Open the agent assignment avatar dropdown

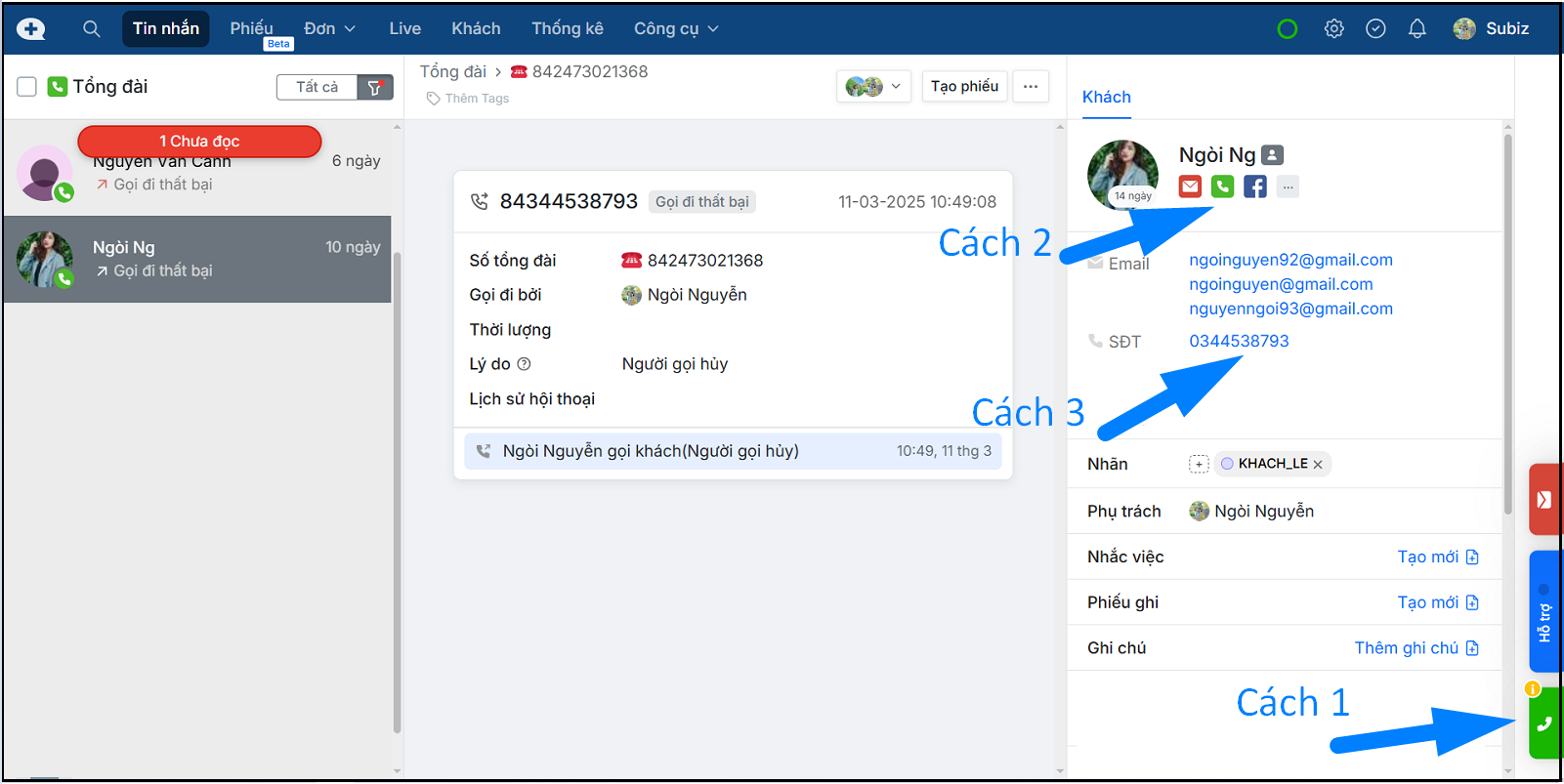pos(873,87)
